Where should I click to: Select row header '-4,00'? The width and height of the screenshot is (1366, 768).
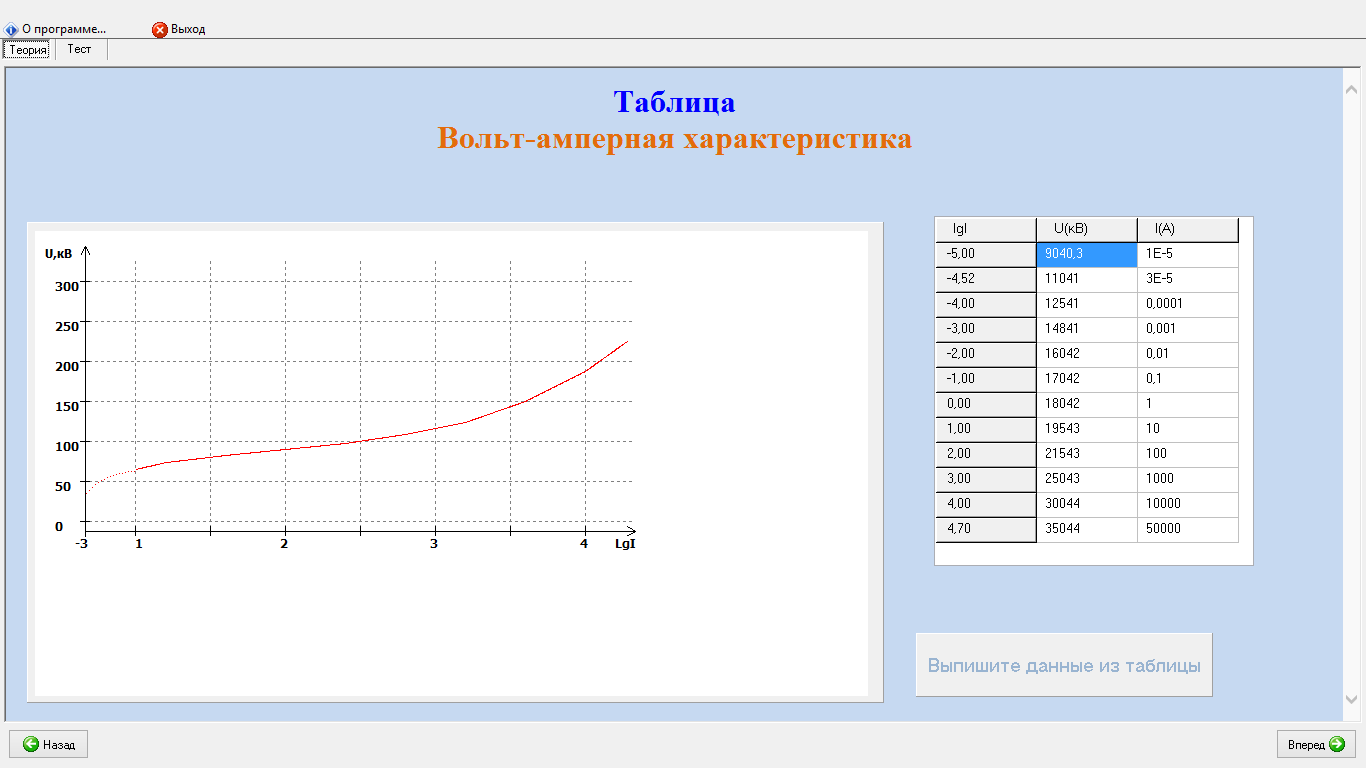pos(986,305)
